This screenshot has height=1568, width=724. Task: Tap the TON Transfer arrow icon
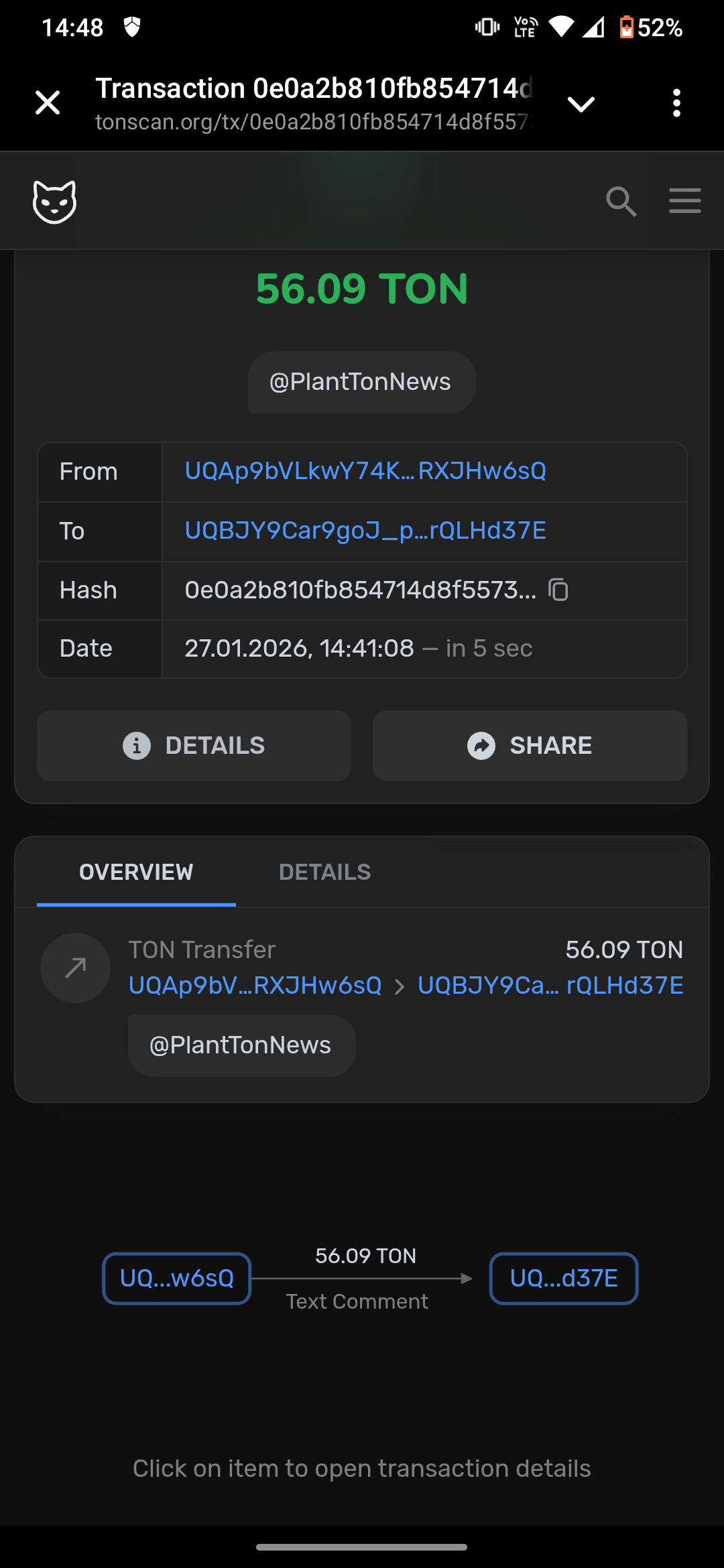click(75, 968)
